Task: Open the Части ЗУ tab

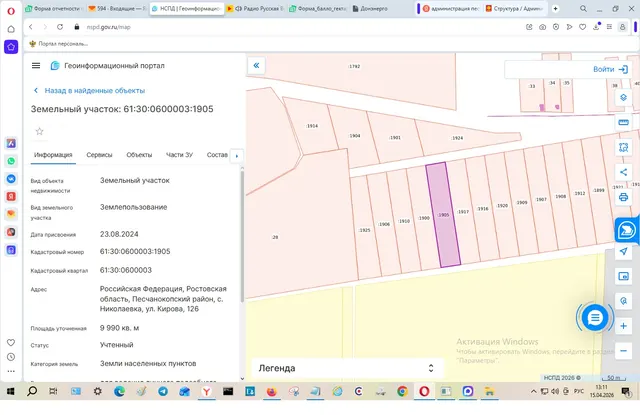Action: [179, 155]
